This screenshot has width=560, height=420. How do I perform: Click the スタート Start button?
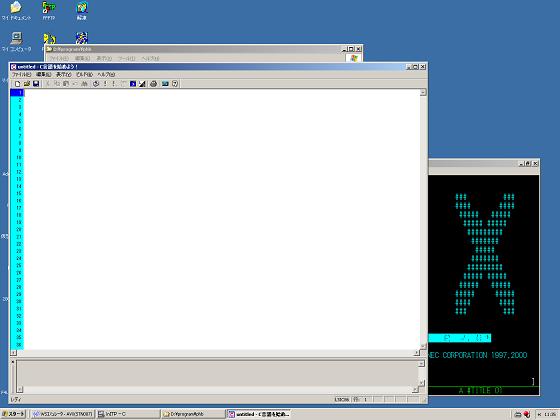(14, 414)
